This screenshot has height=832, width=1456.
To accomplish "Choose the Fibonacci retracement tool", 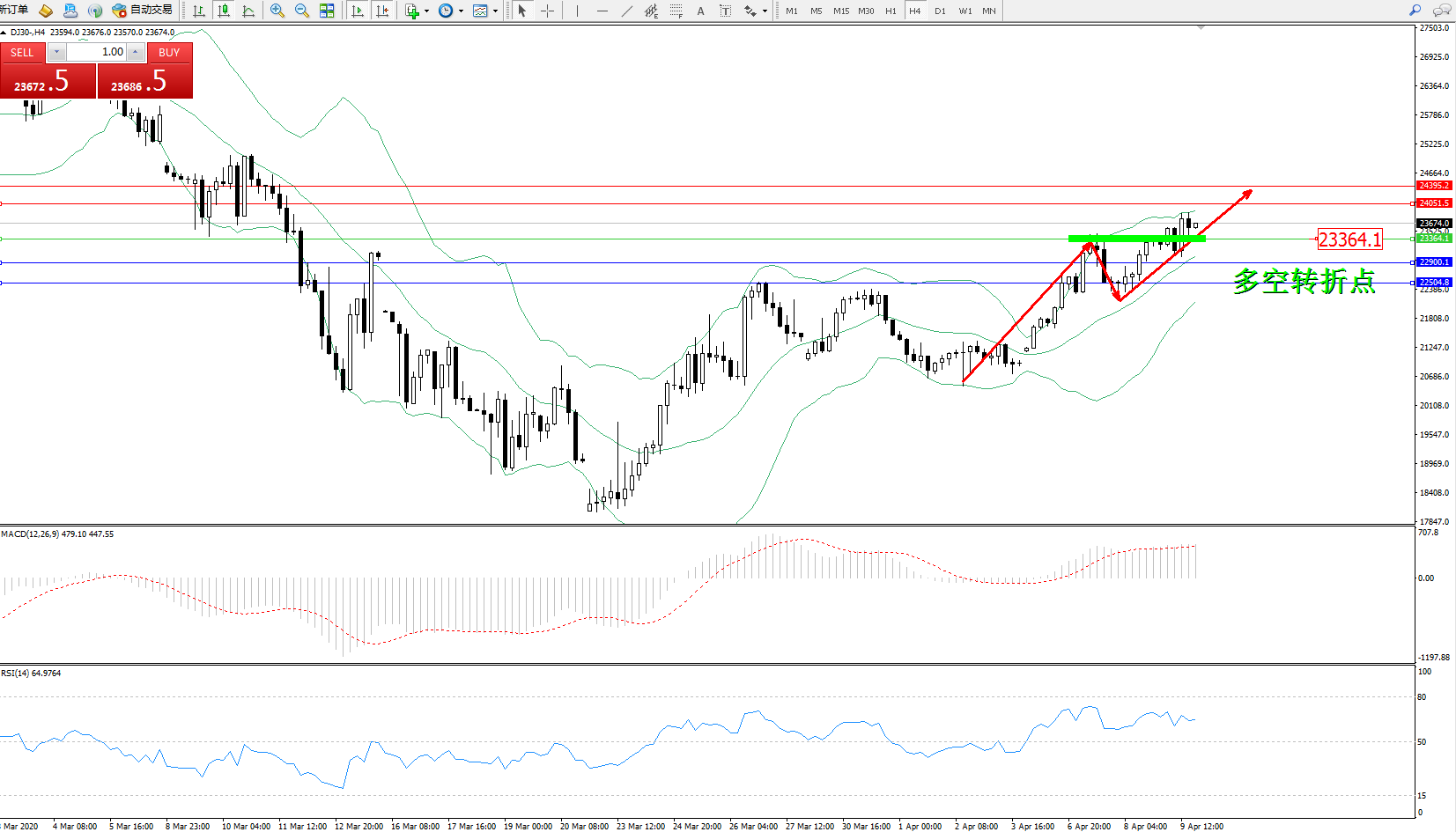I will tap(676, 11).
